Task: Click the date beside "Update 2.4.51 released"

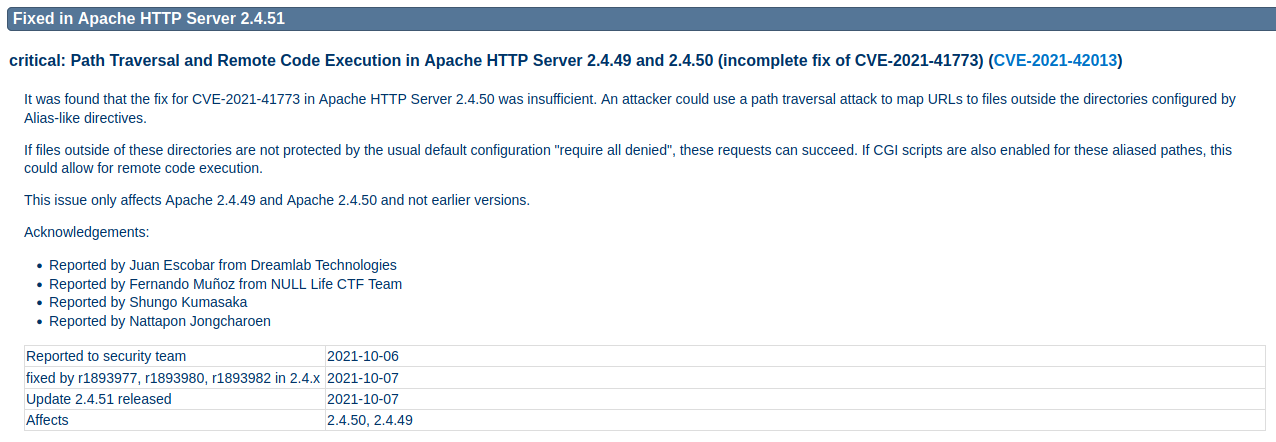Action: point(363,399)
